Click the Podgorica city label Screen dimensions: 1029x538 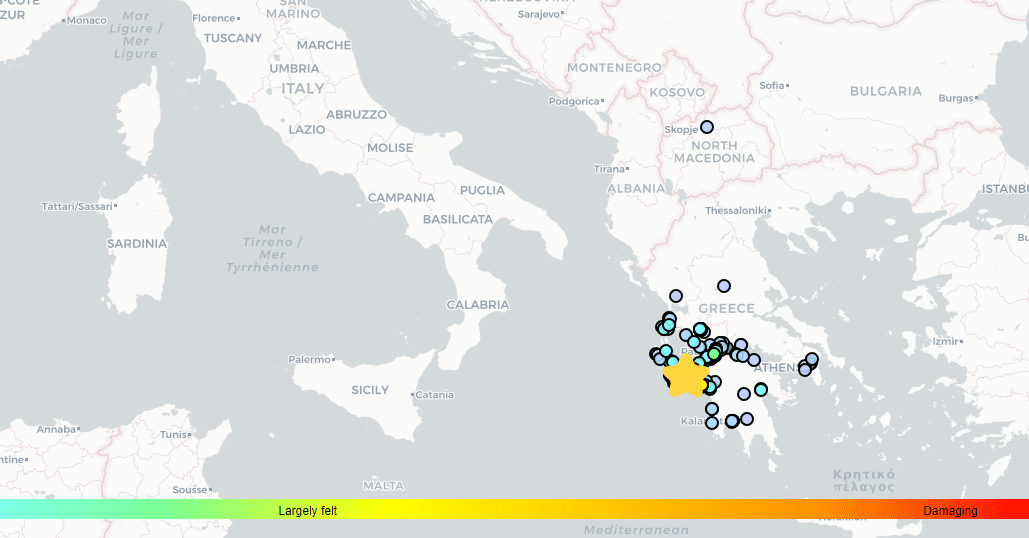(573, 101)
